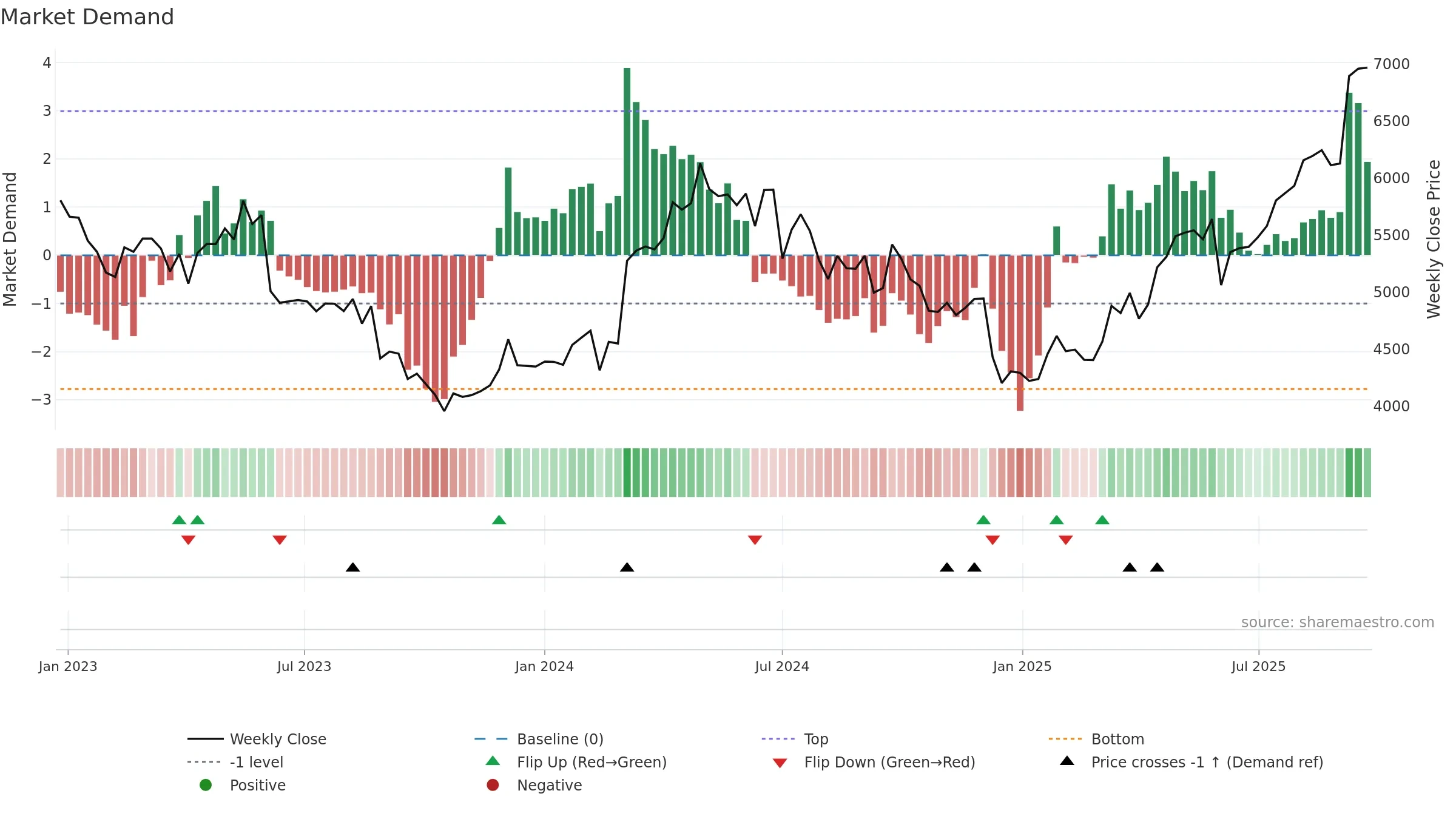Click the black Price crosses triangle in the legend
The image size is (1456, 819).
coord(1067,761)
